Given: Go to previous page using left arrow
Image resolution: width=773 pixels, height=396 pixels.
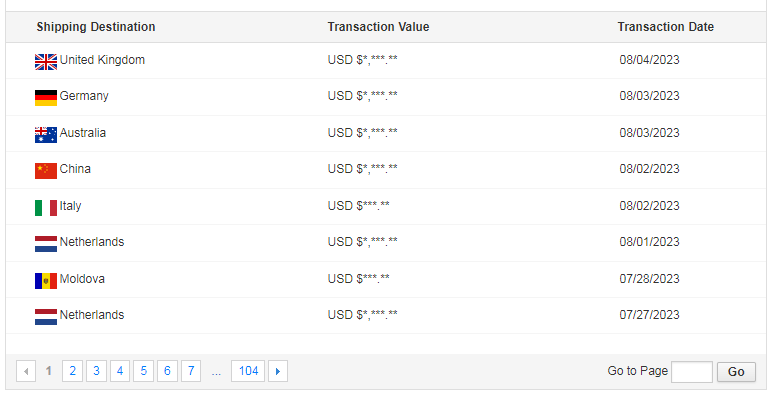Looking at the screenshot, I should point(26,371).
